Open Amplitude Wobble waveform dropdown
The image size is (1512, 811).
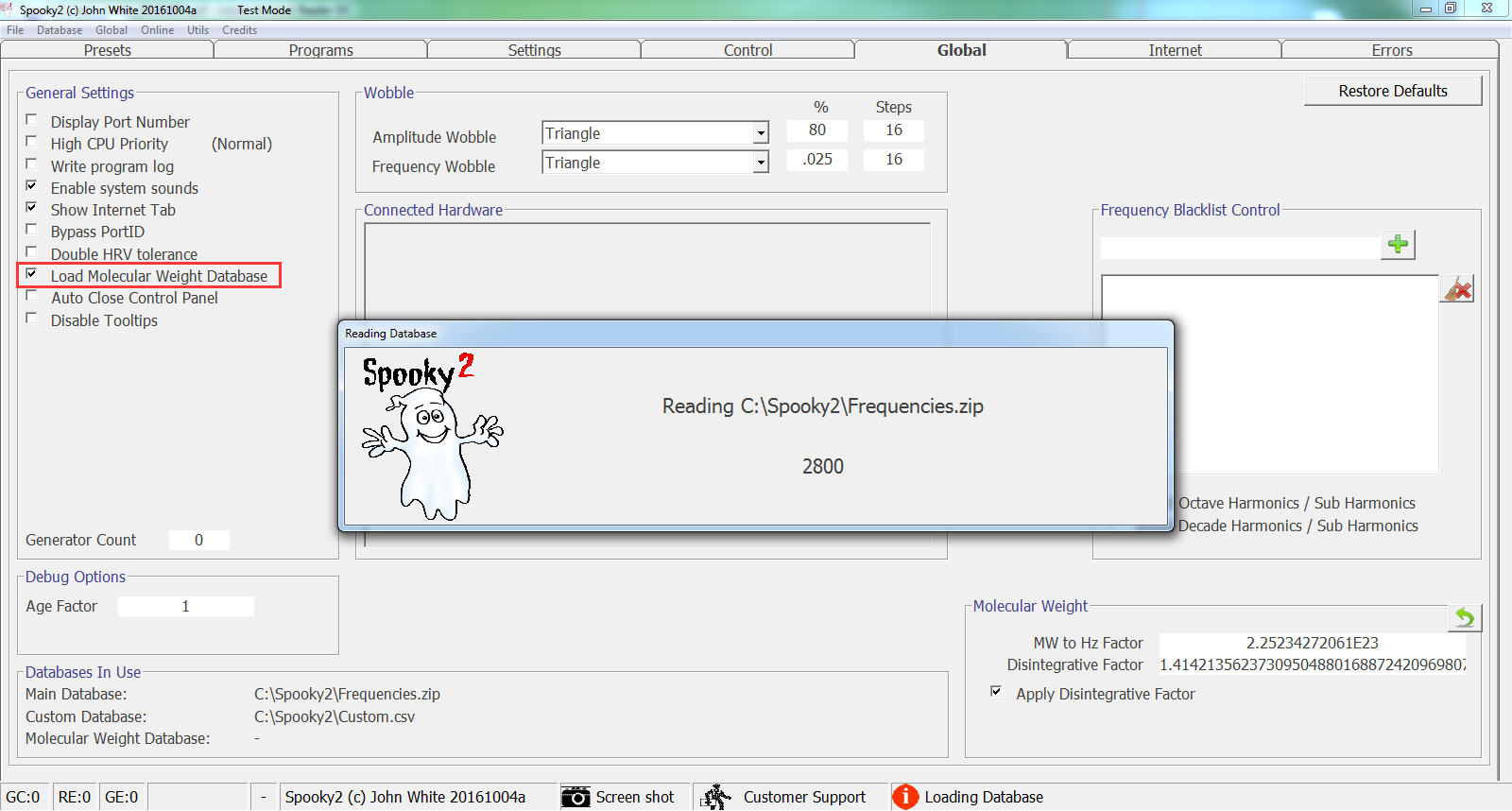tap(761, 133)
